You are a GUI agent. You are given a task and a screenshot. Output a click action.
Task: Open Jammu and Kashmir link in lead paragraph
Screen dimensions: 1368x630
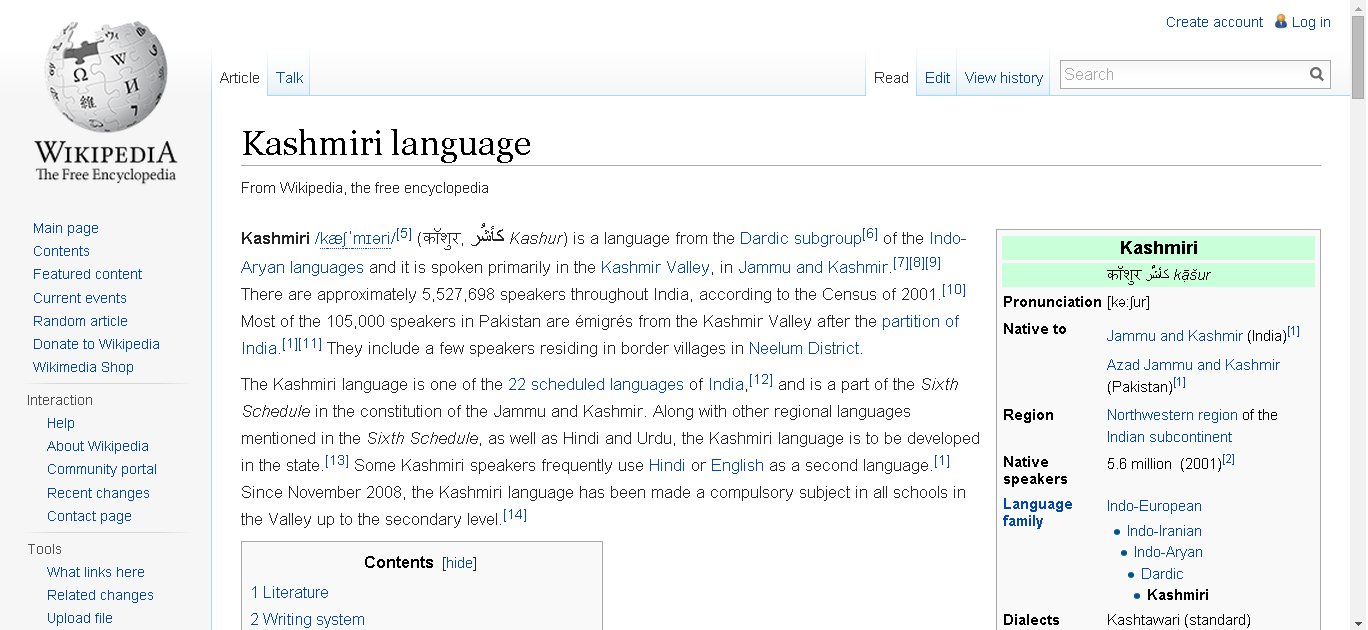point(814,267)
